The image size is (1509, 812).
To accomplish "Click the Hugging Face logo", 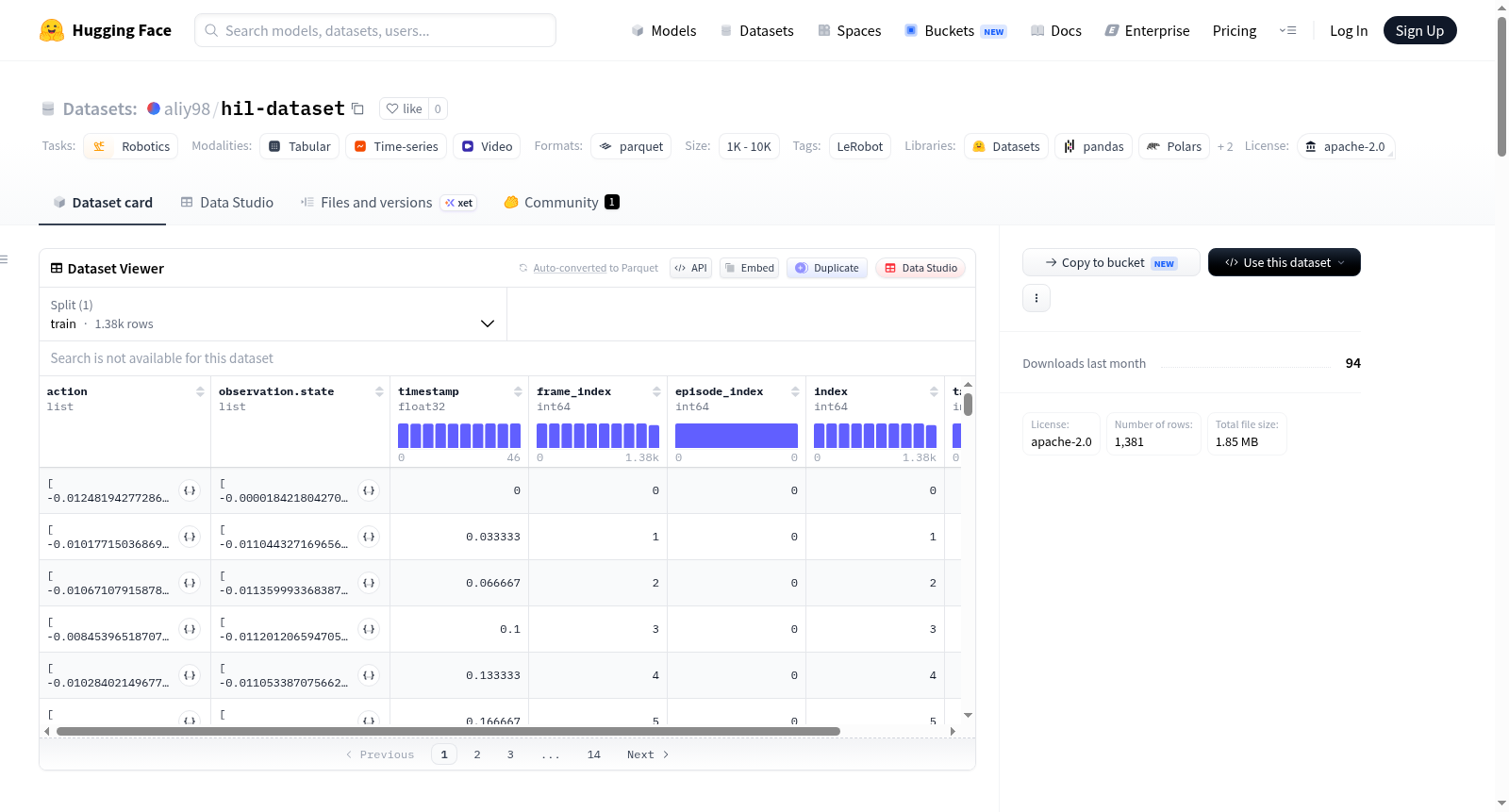I will pos(106,30).
